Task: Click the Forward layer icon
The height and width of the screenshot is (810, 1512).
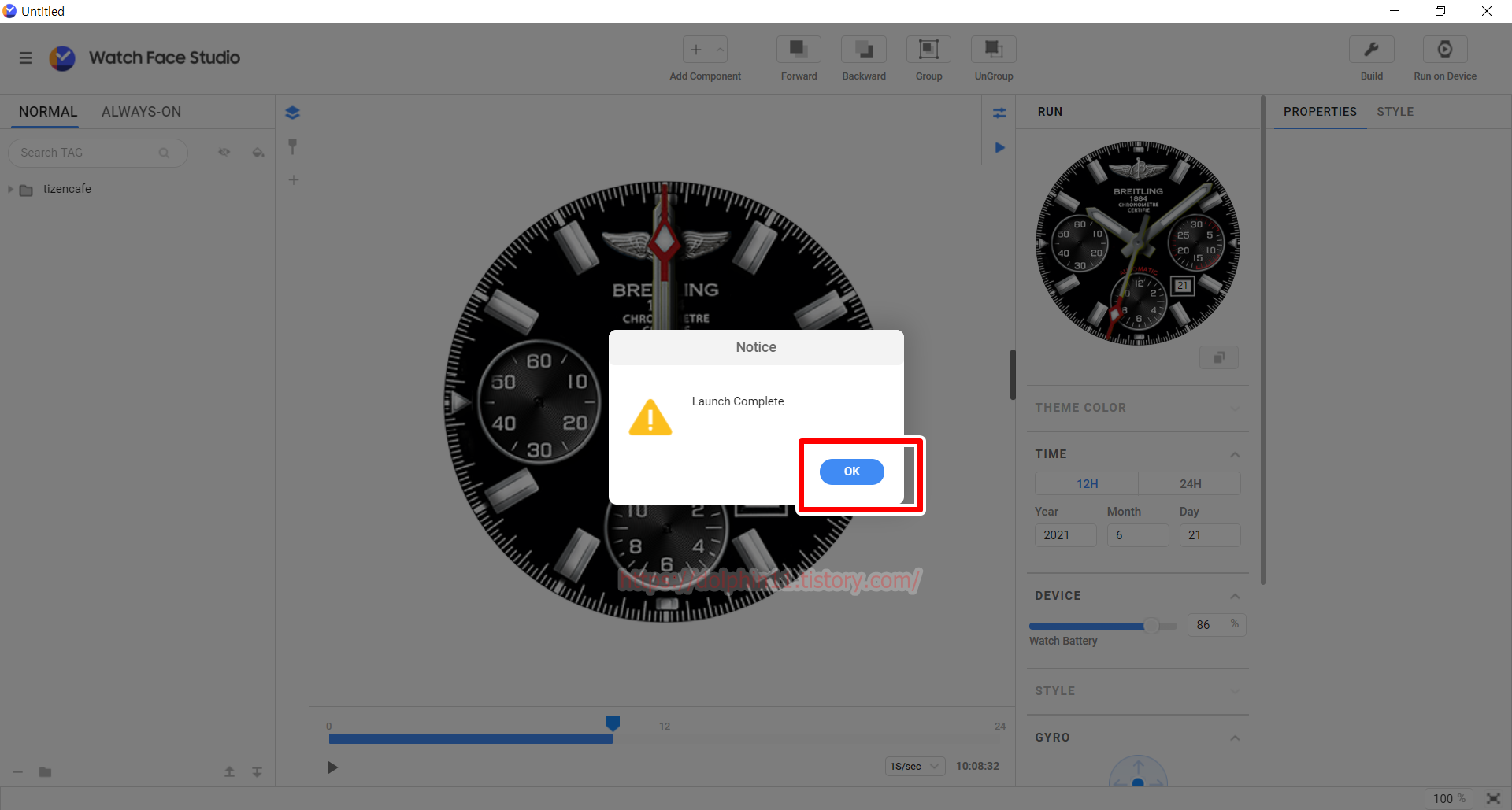Action: (799, 49)
